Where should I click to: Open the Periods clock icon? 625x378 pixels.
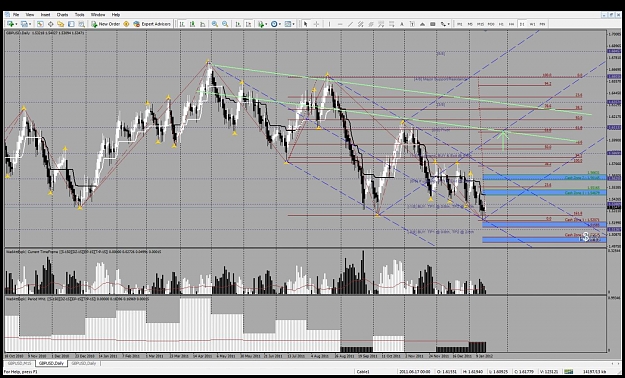(274, 24)
